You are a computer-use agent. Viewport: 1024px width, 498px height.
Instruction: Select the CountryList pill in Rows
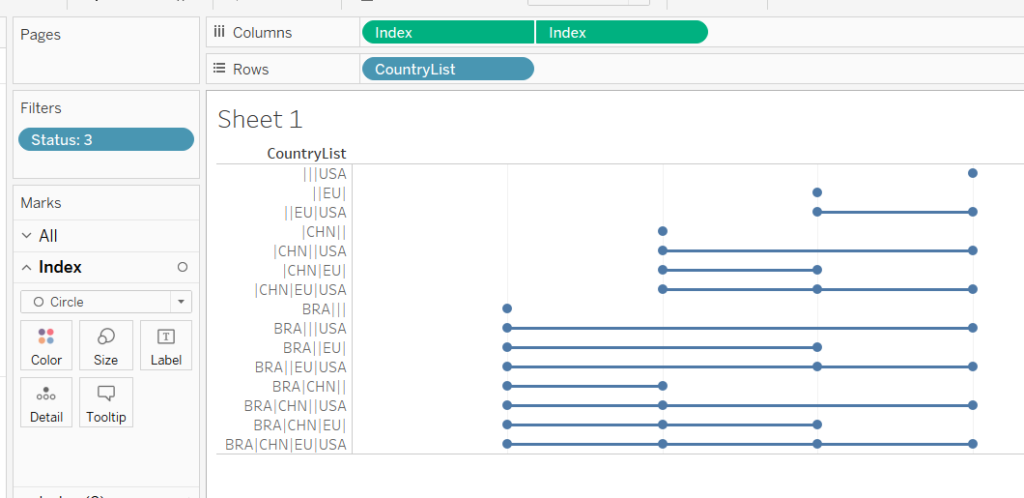tap(448, 69)
